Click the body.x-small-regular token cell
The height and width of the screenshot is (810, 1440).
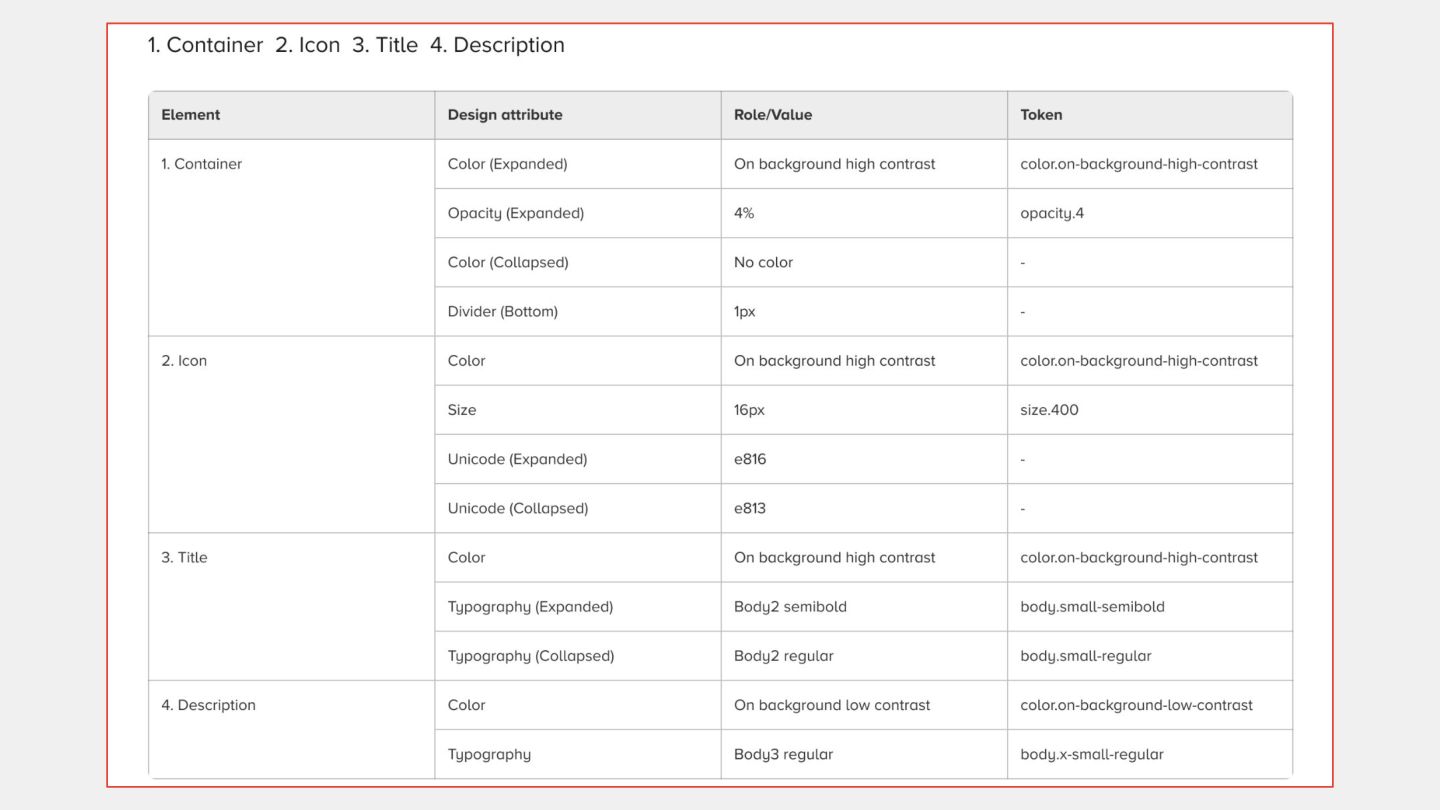tap(1092, 754)
